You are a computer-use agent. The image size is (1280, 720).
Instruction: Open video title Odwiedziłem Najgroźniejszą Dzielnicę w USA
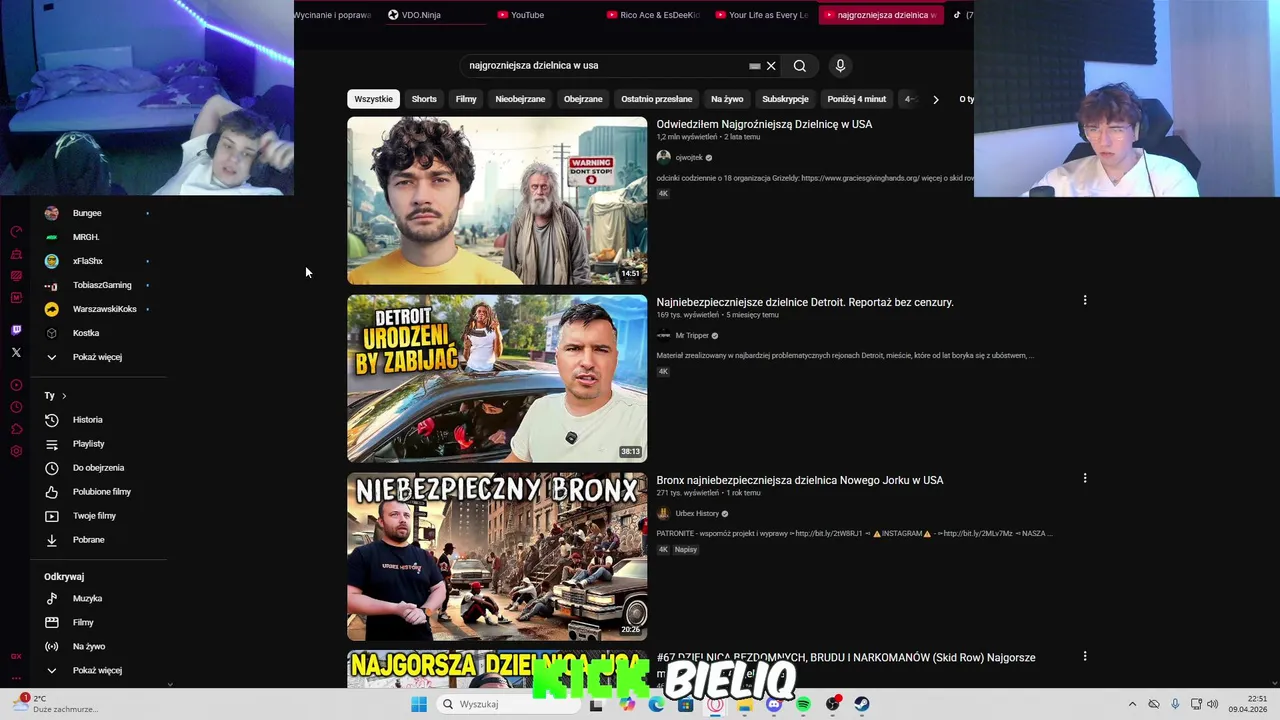(x=764, y=124)
